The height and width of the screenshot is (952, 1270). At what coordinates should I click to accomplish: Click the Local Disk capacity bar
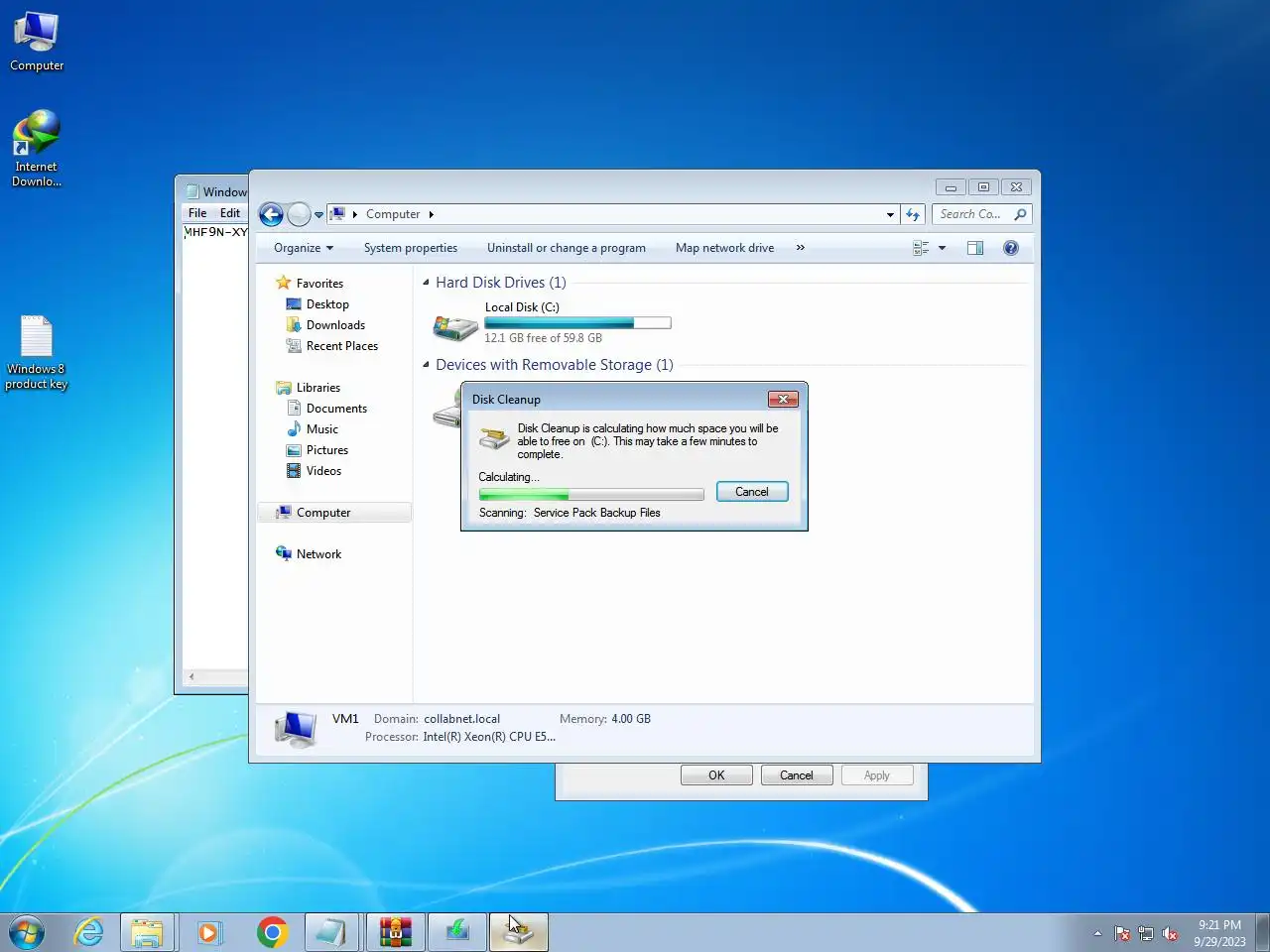577,322
